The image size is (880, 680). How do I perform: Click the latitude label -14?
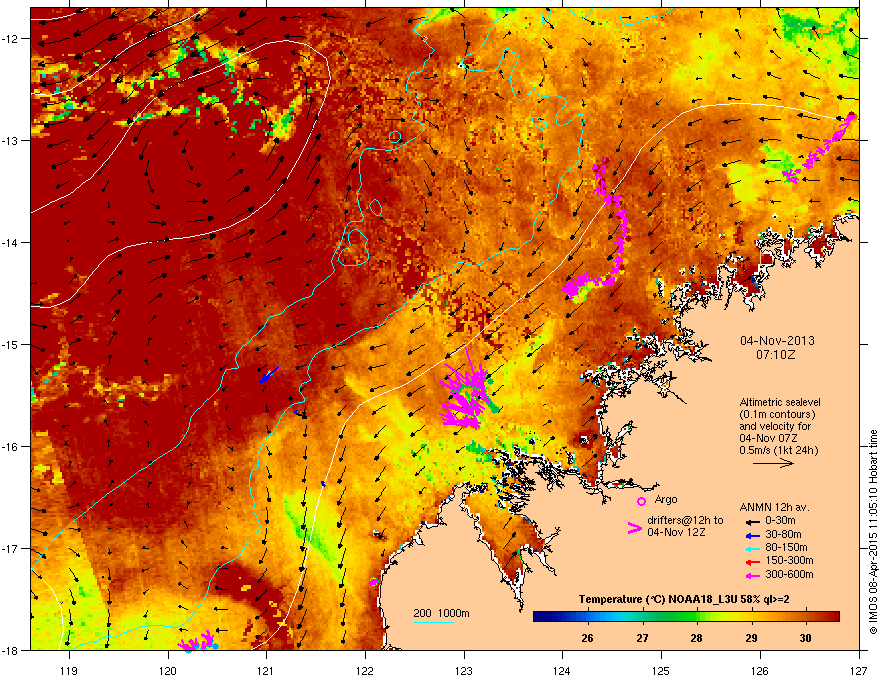point(11,242)
